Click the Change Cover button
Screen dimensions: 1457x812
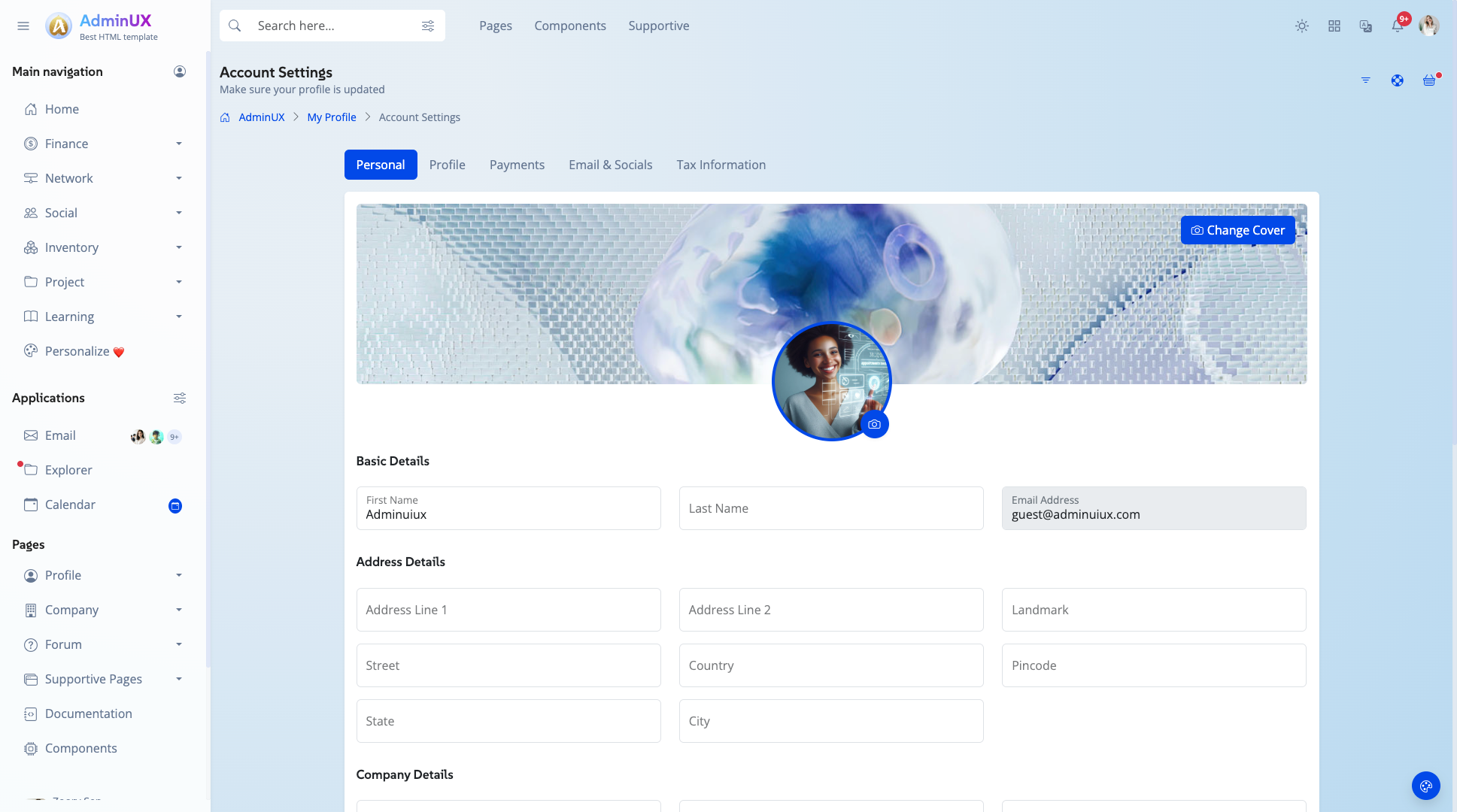[x=1237, y=231]
